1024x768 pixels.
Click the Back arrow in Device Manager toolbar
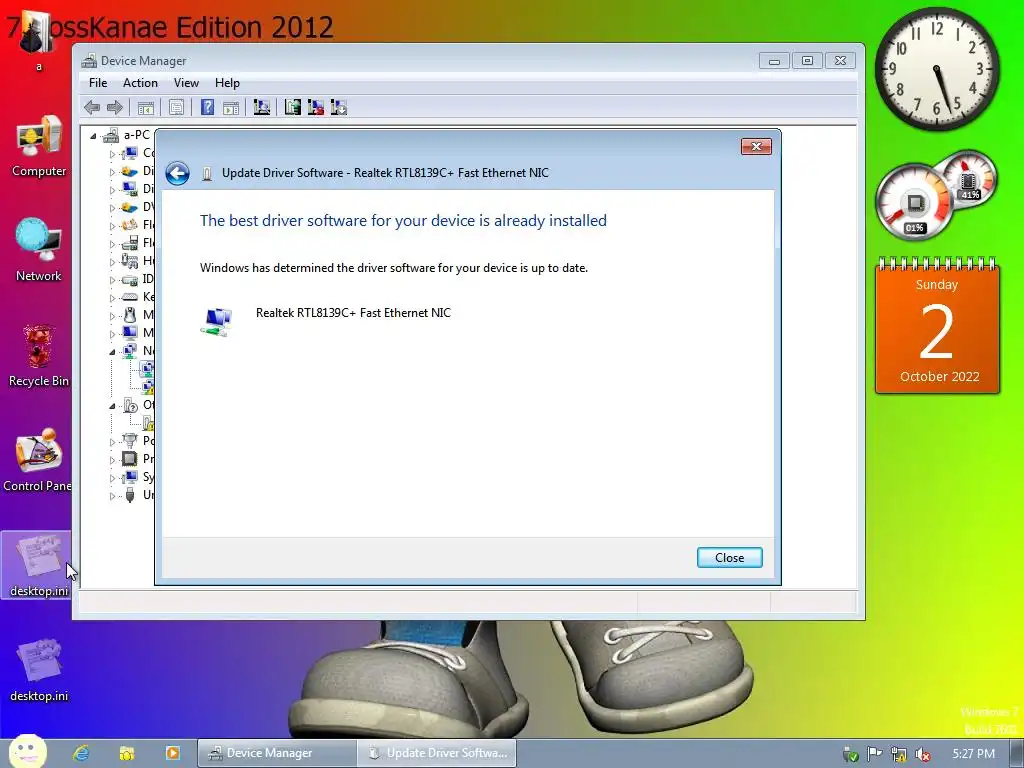pyautogui.click(x=92, y=107)
